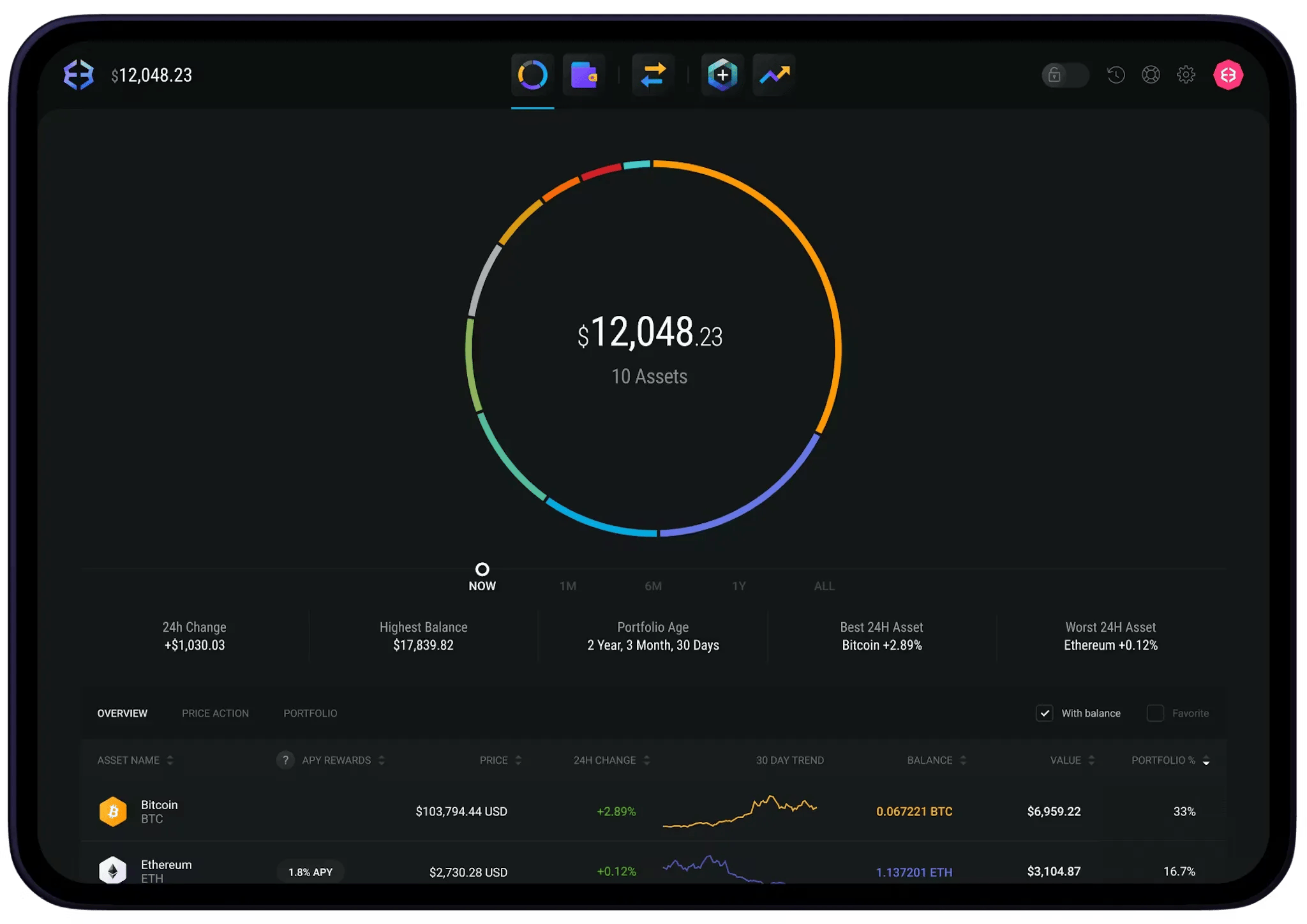Toggle the wallet lock switch
Viewport: 1307px width, 924px height.
pos(1064,75)
